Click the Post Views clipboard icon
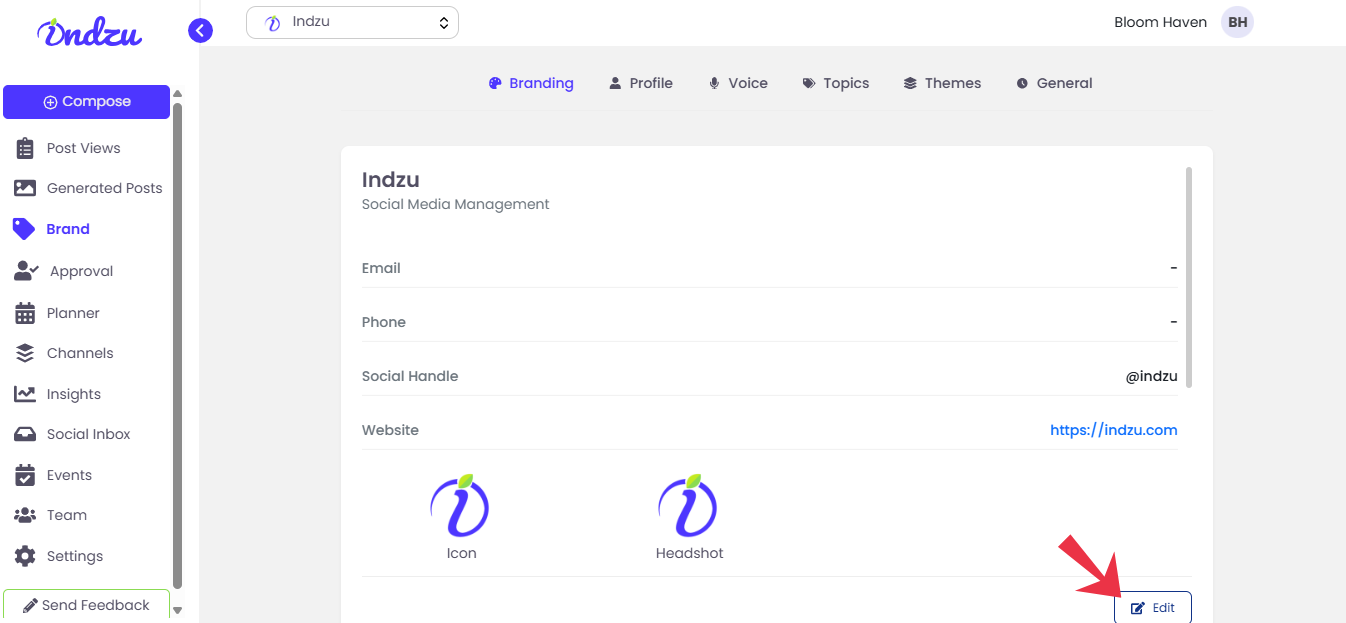Image resolution: width=1346 pixels, height=623 pixels. pos(25,148)
